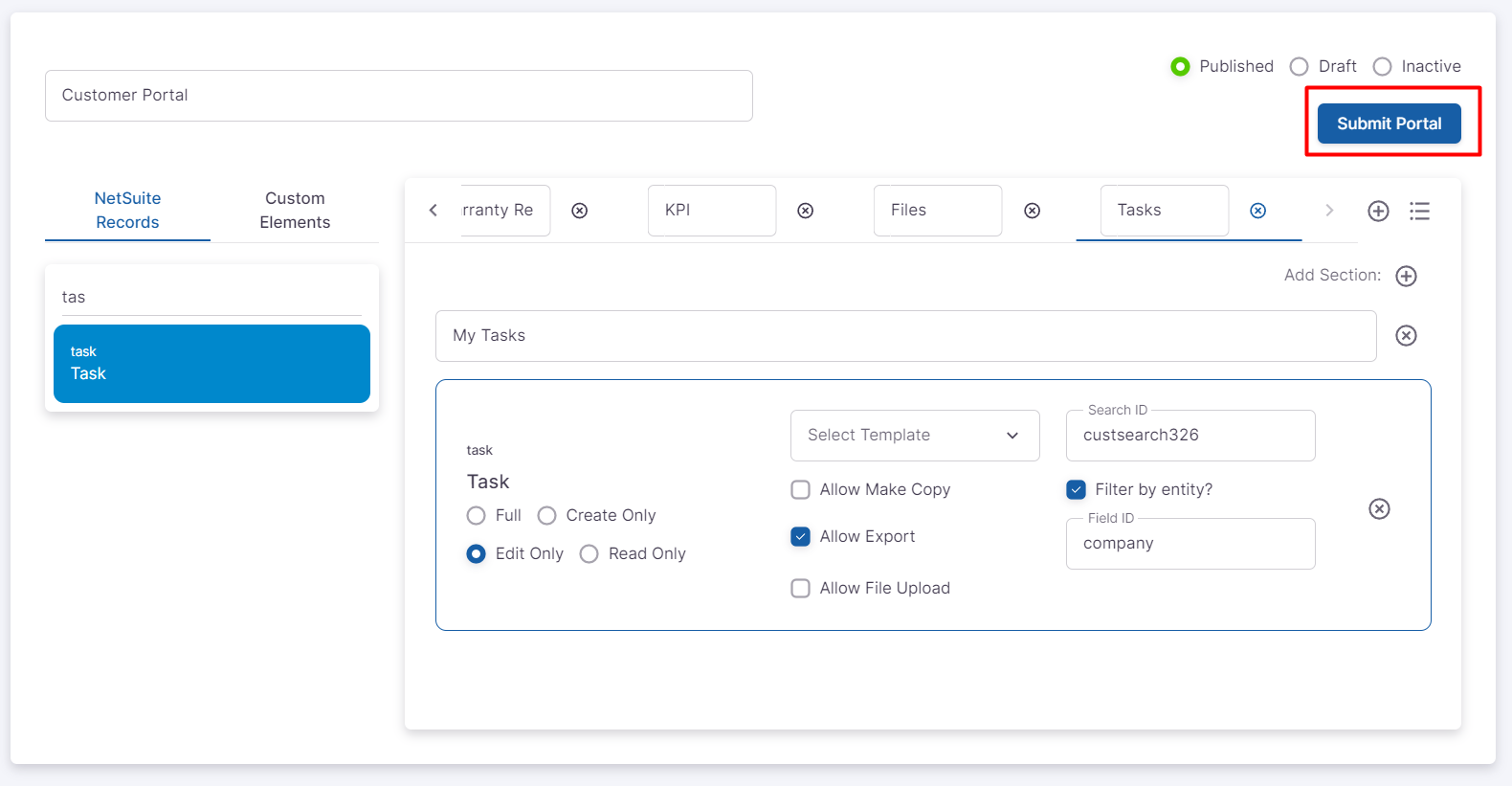Screen dimensions: 1512x786
Task: Select the Read Only radio option
Action: click(589, 554)
